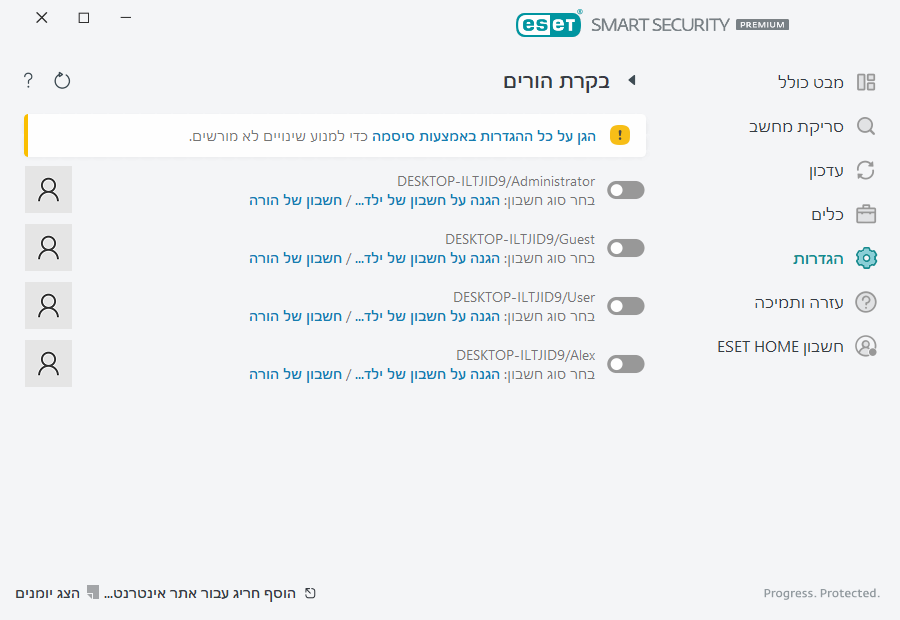Image resolution: width=900 pixels, height=620 pixels.
Task: Click the Computer Scan magnifier icon
Action: [x=866, y=126]
